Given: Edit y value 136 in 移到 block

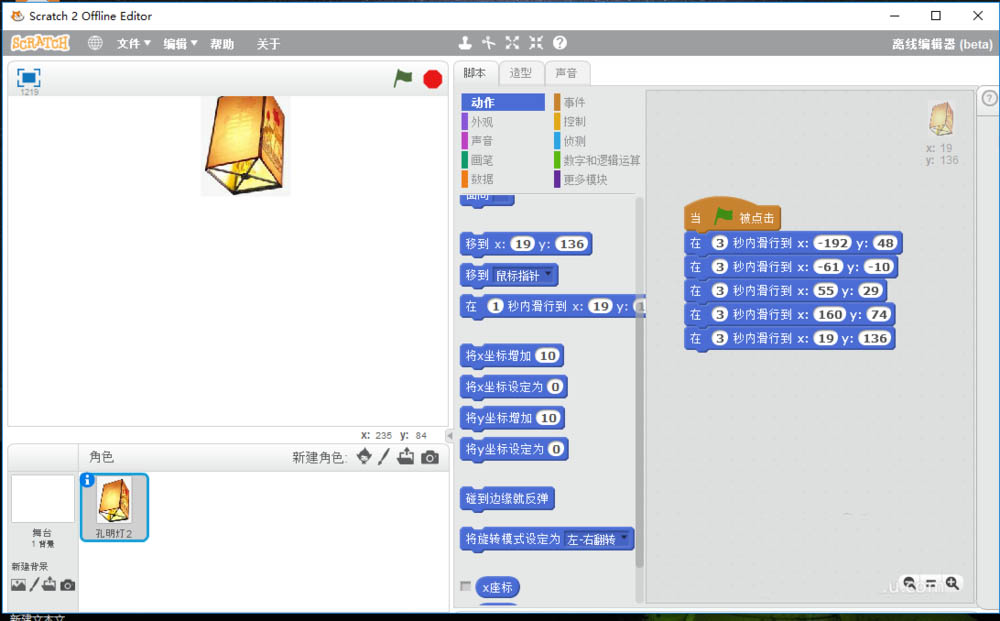Looking at the screenshot, I should [571, 244].
